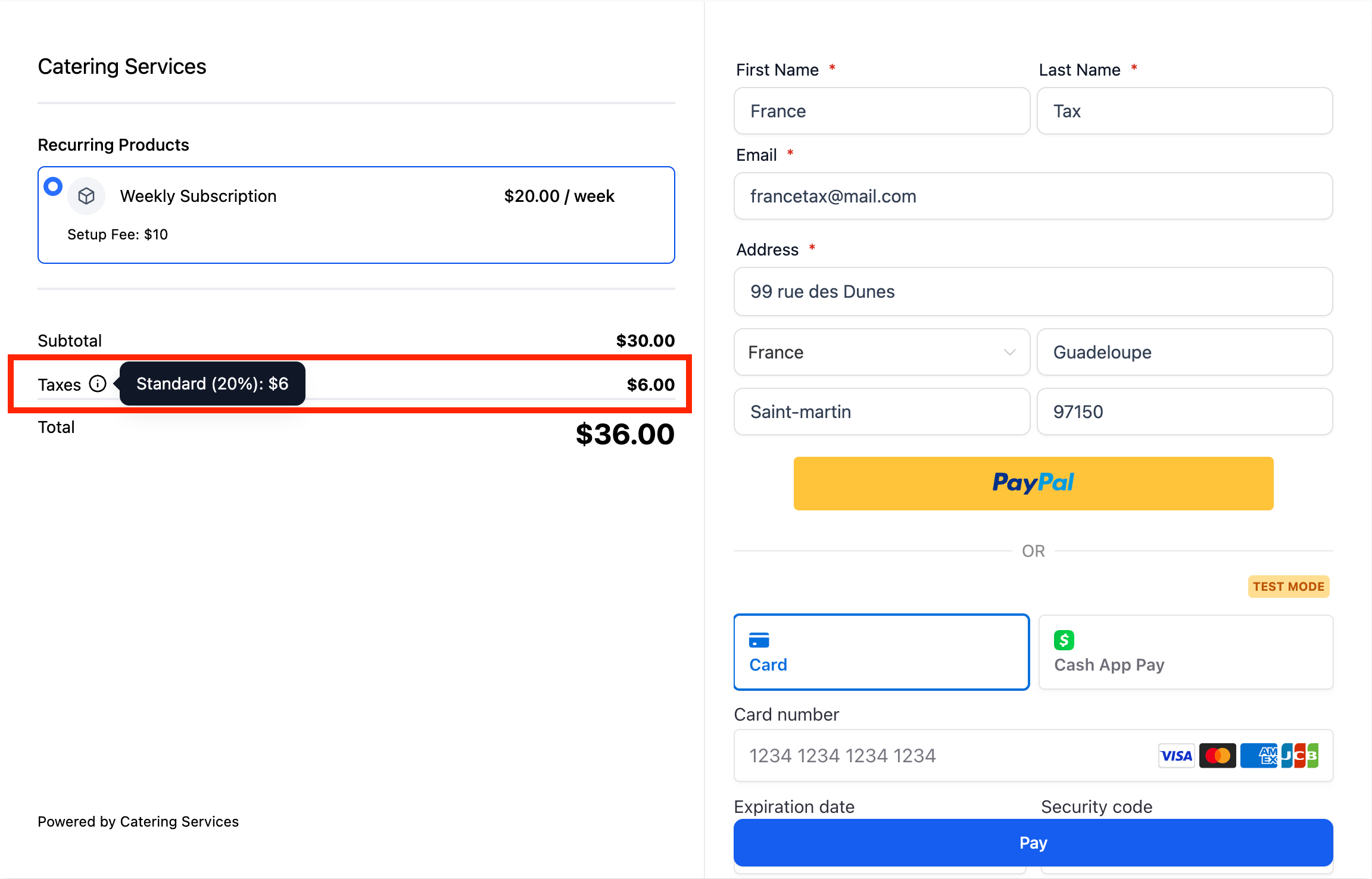Select the Weekly Subscription radio button
This screenshot has width=1372, height=879.
(53, 186)
